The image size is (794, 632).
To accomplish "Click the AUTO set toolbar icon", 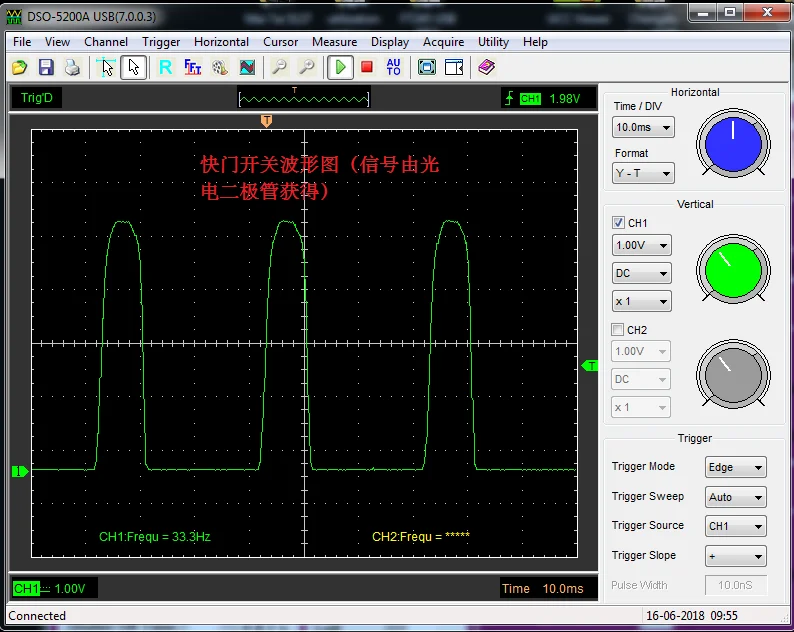I will 393,67.
